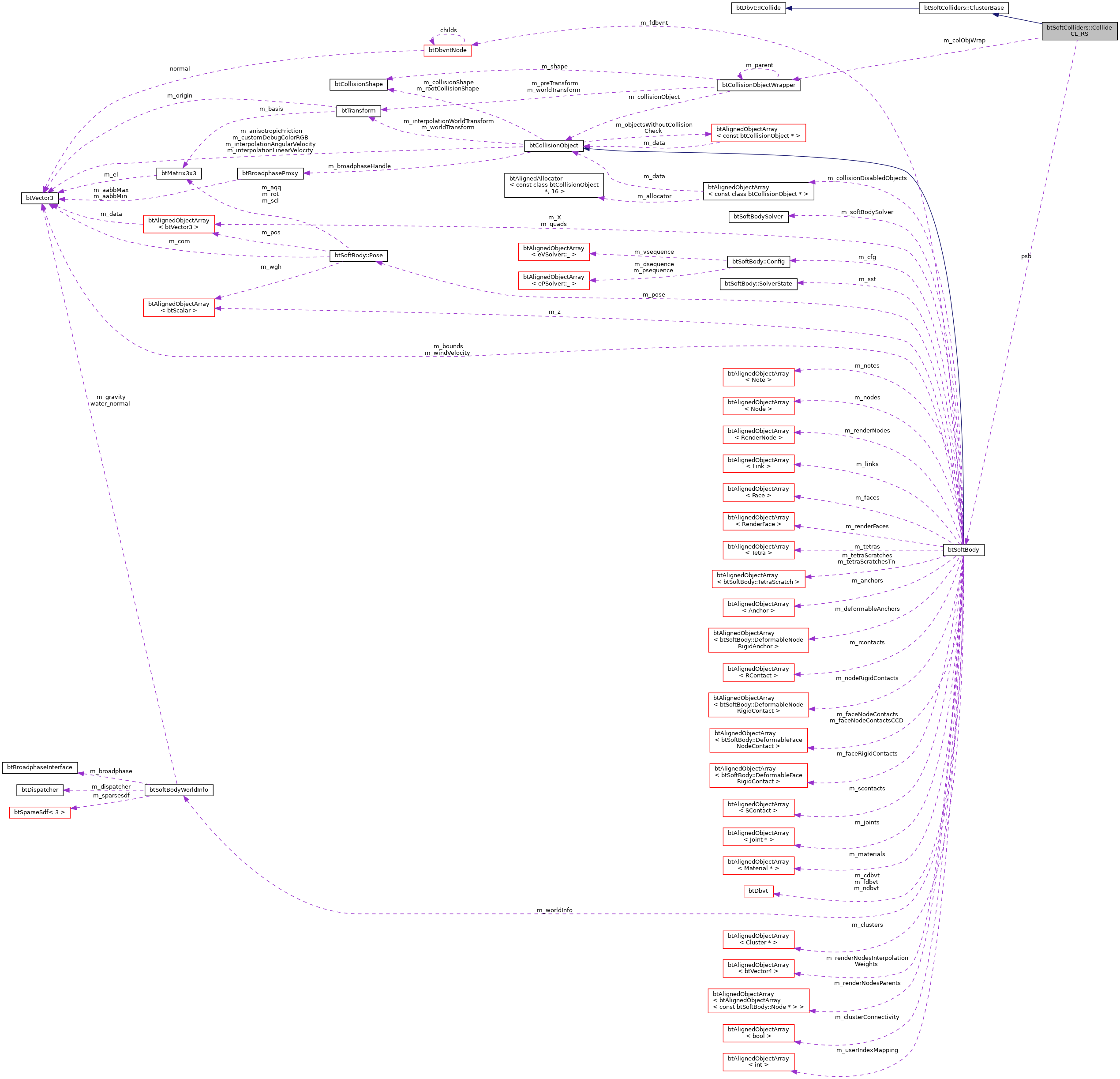Open btAlignedObjectArray btVector3 node
The image size is (1120, 1079).
179,224
